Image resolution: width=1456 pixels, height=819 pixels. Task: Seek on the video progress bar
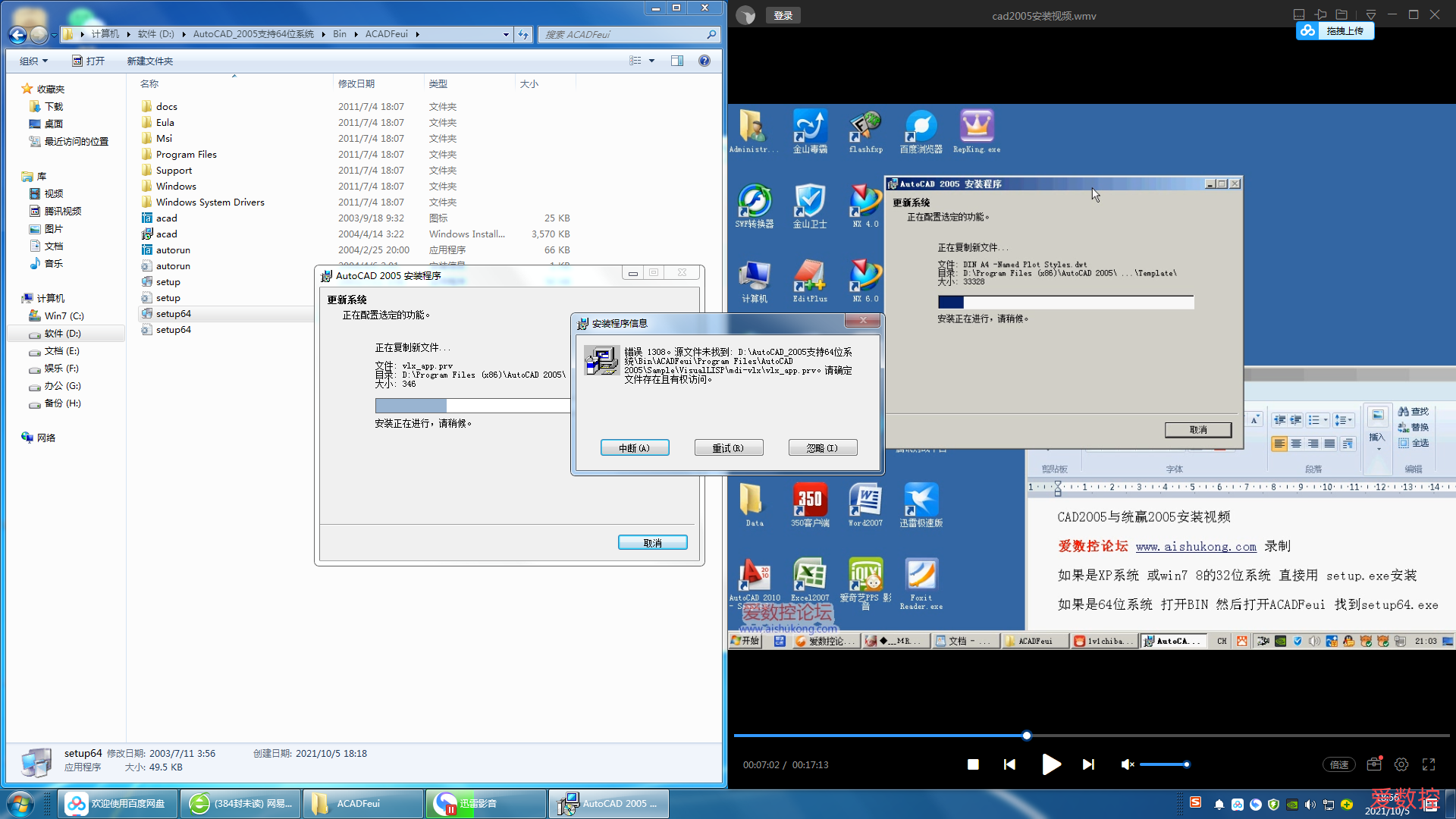coord(1092,736)
